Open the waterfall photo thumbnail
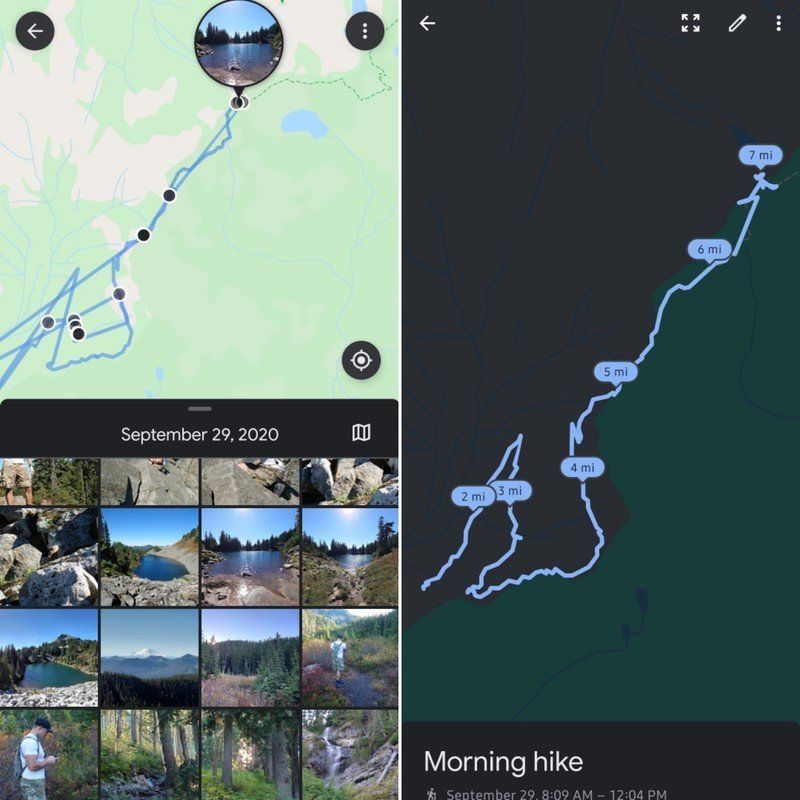This screenshot has height=800, width=800. tap(350, 755)
